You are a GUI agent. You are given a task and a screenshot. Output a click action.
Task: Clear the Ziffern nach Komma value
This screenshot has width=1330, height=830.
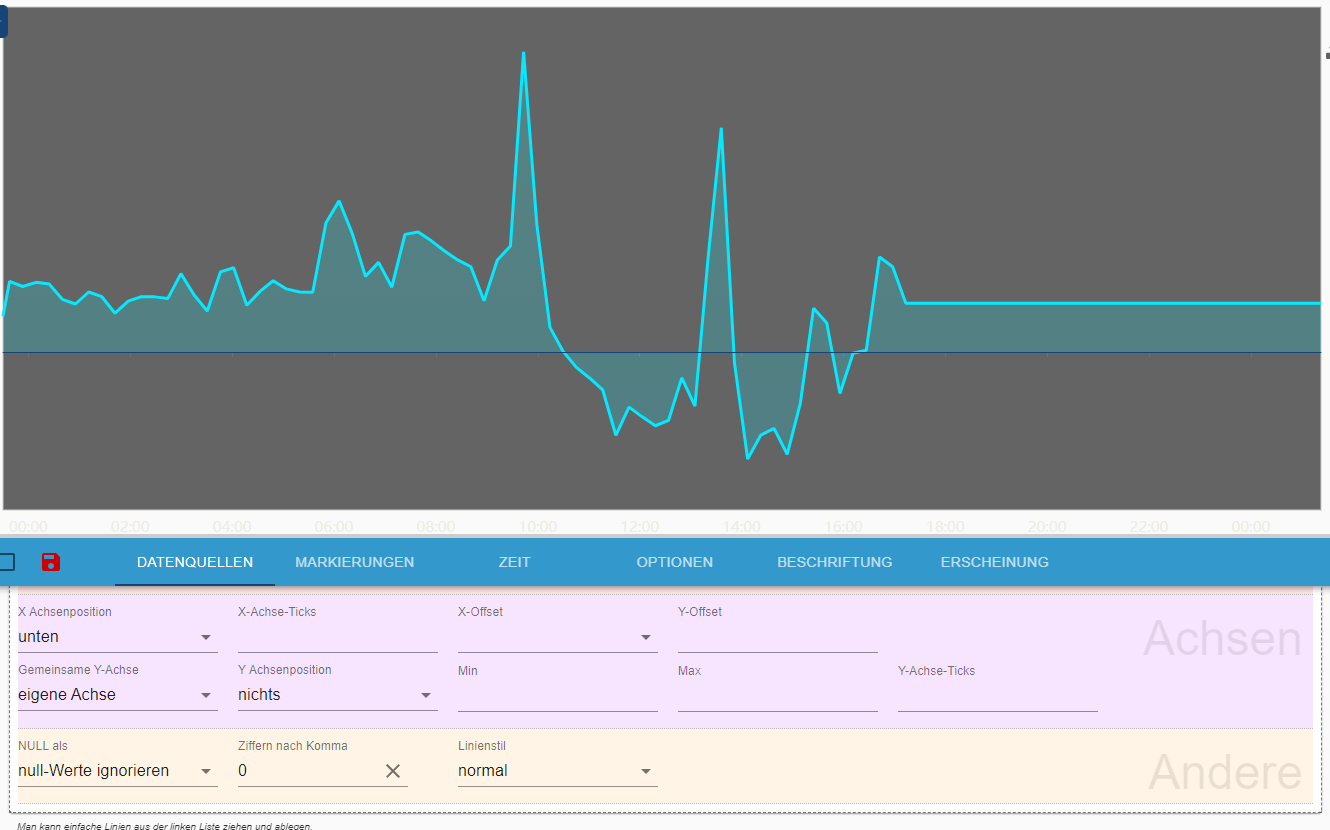point(393,771)
